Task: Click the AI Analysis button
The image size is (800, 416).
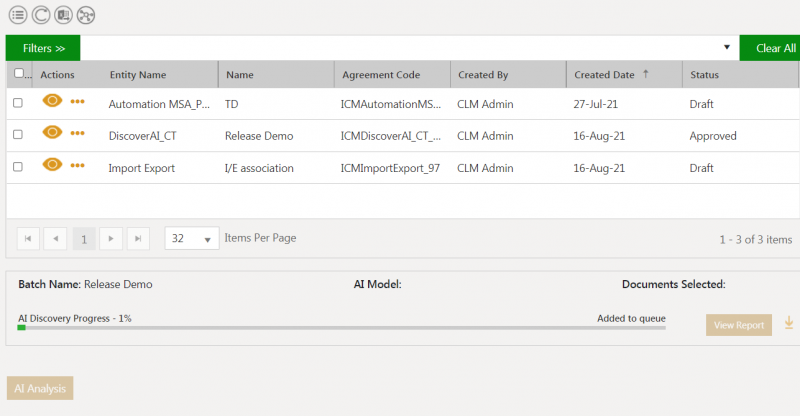Action: click(40, 388)
